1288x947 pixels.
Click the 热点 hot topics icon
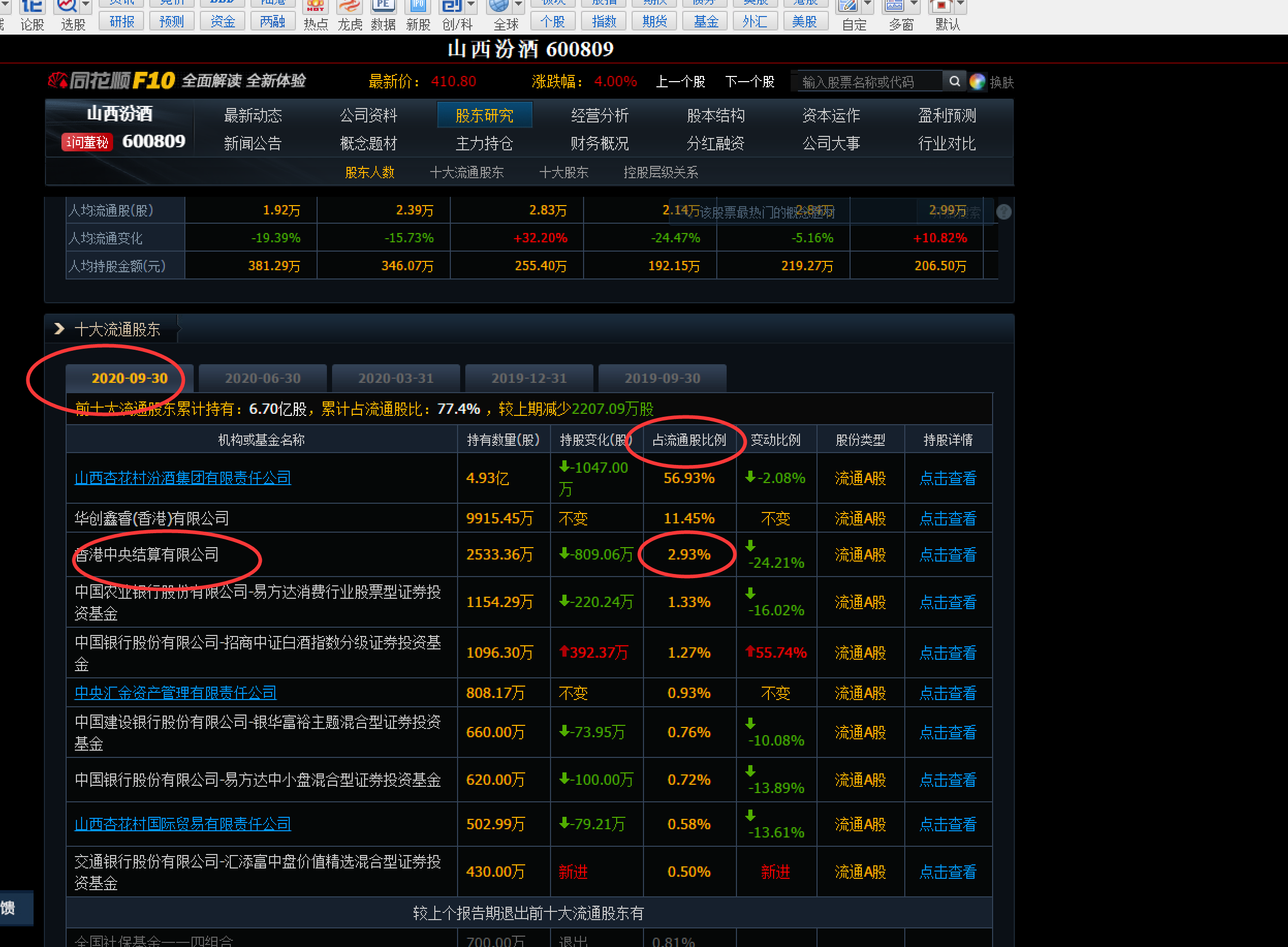pos(315,7)
